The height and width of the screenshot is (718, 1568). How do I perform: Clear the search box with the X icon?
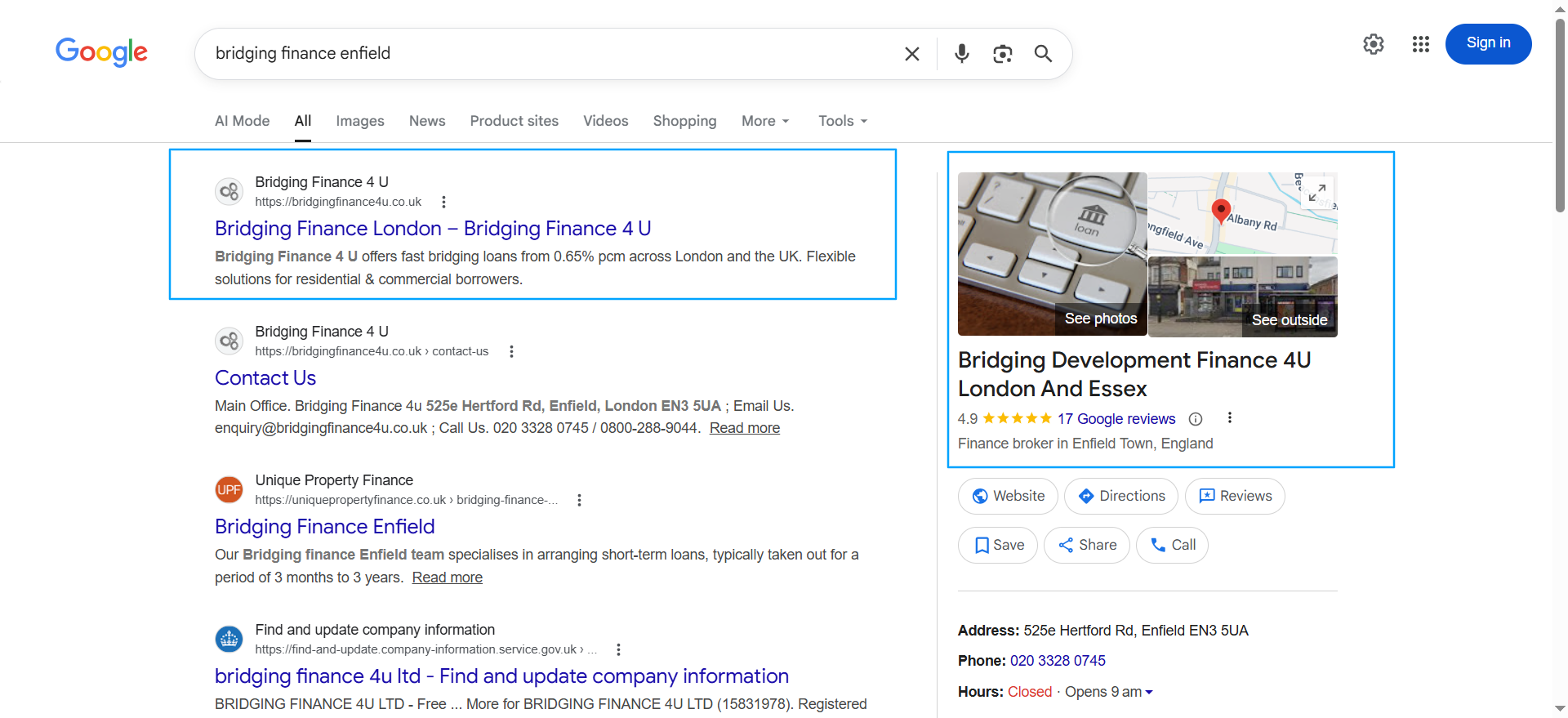(912, 54)
